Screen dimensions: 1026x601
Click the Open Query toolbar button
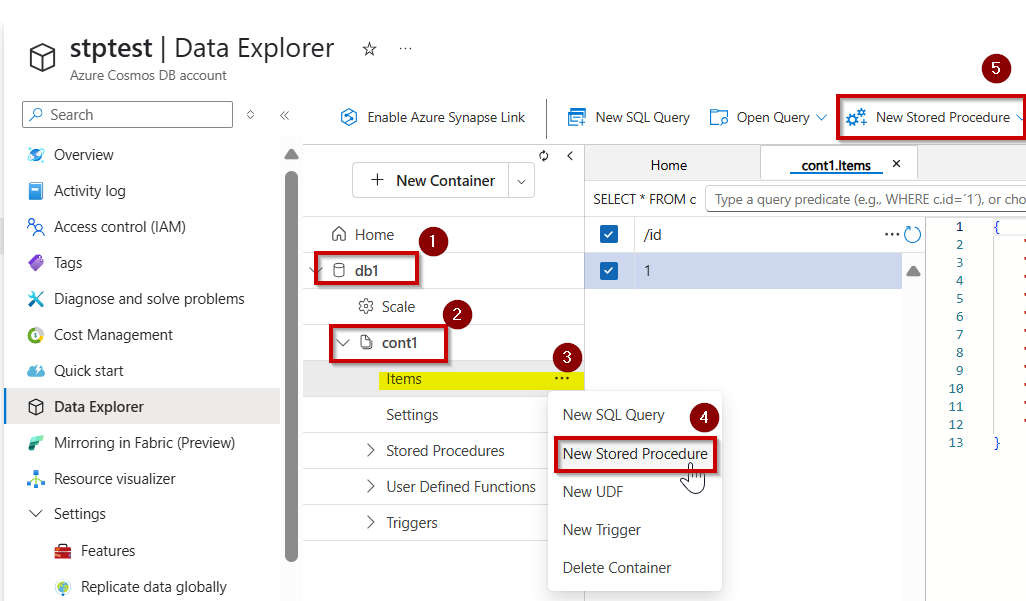(x=760, y=117)
